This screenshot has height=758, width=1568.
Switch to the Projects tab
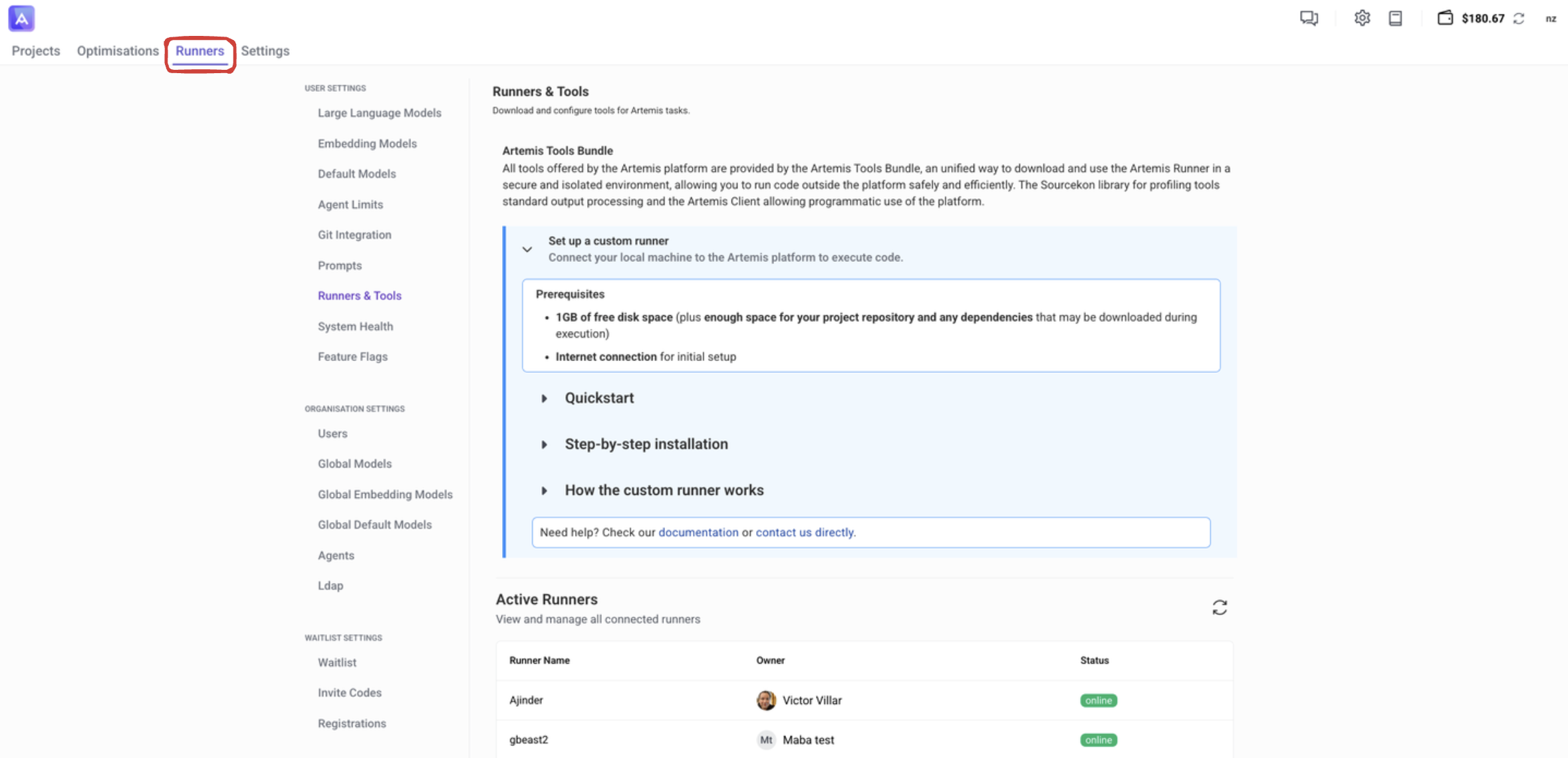[36, 51]
